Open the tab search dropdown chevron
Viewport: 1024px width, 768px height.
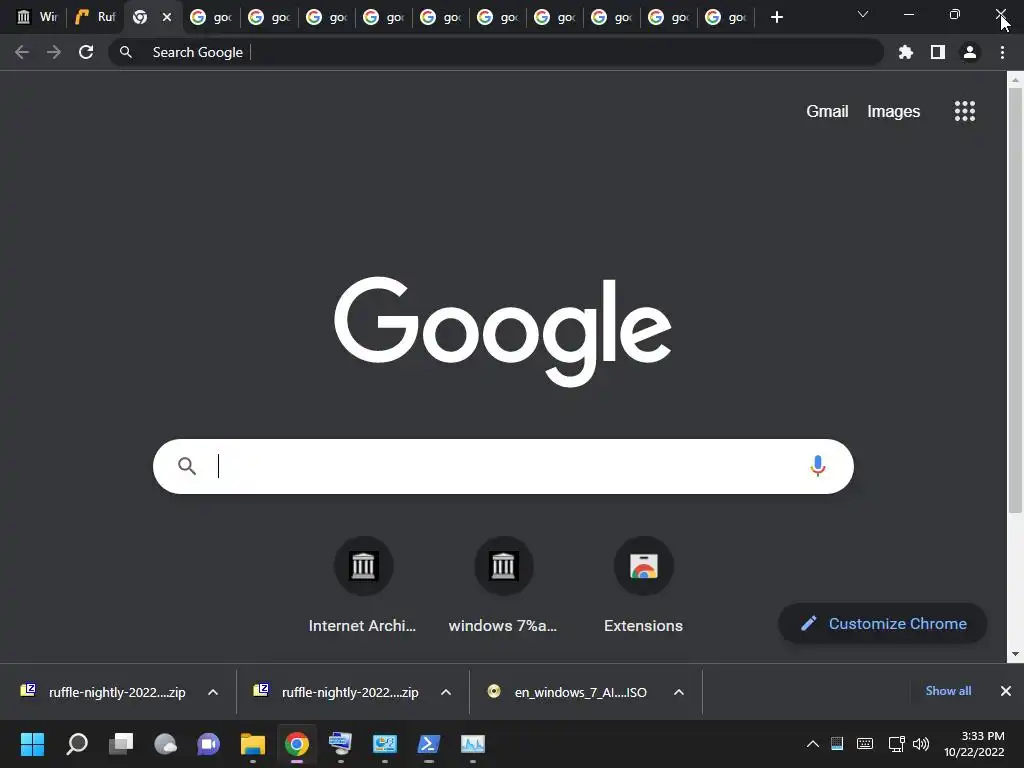[863, 14]
